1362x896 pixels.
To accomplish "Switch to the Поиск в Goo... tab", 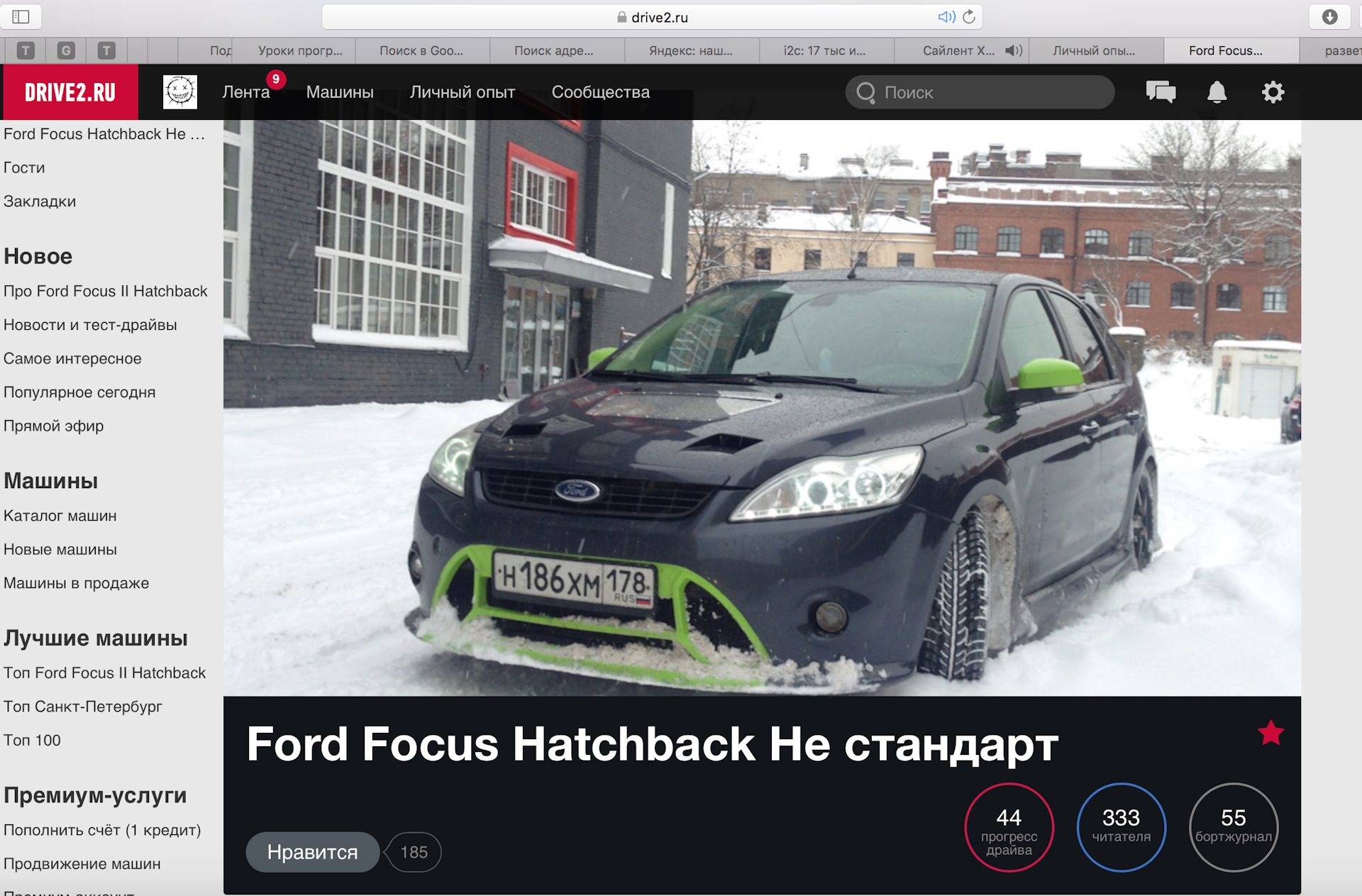I will [422, 50].
